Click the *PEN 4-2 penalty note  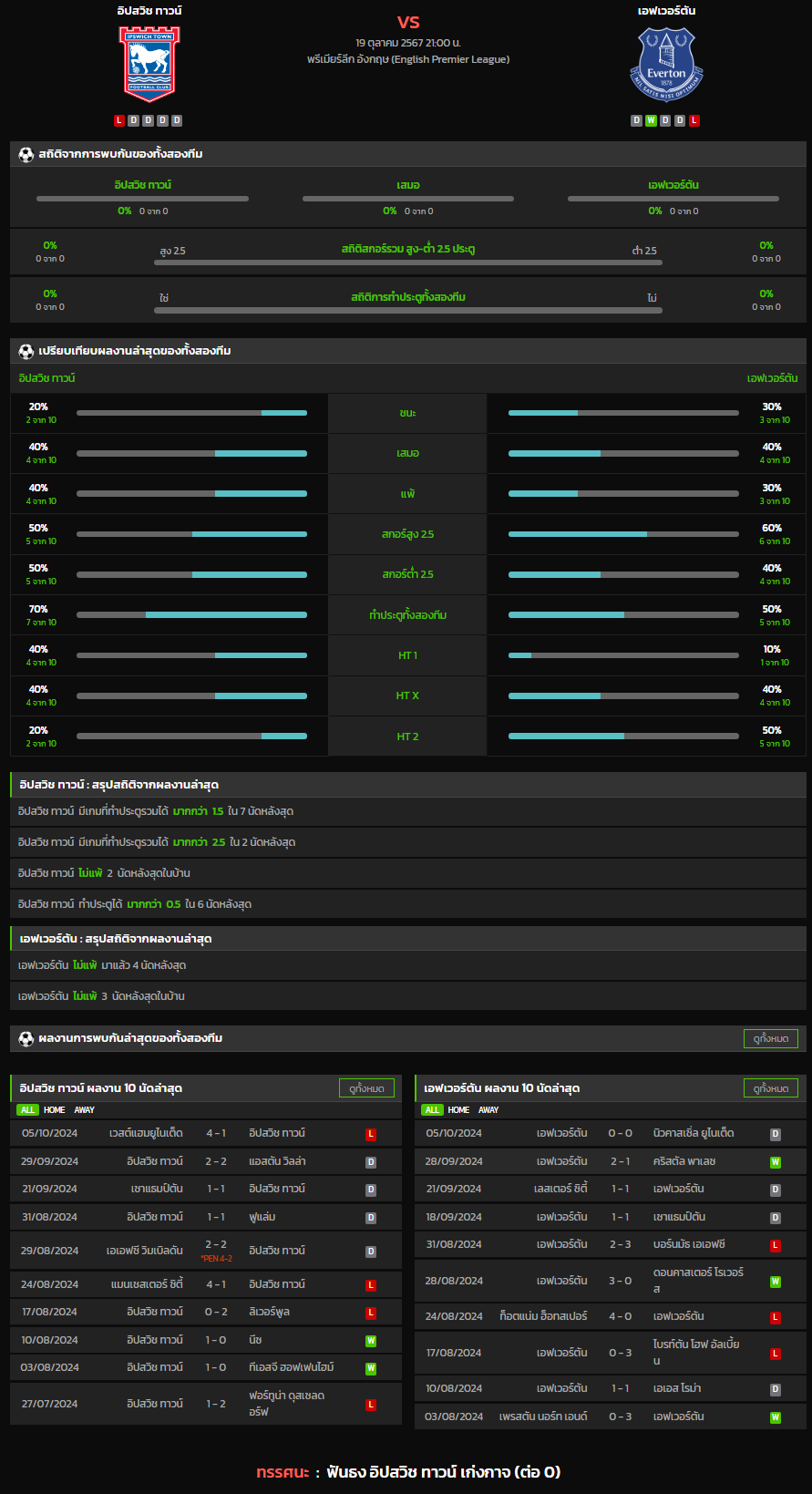click(217, 1259)
